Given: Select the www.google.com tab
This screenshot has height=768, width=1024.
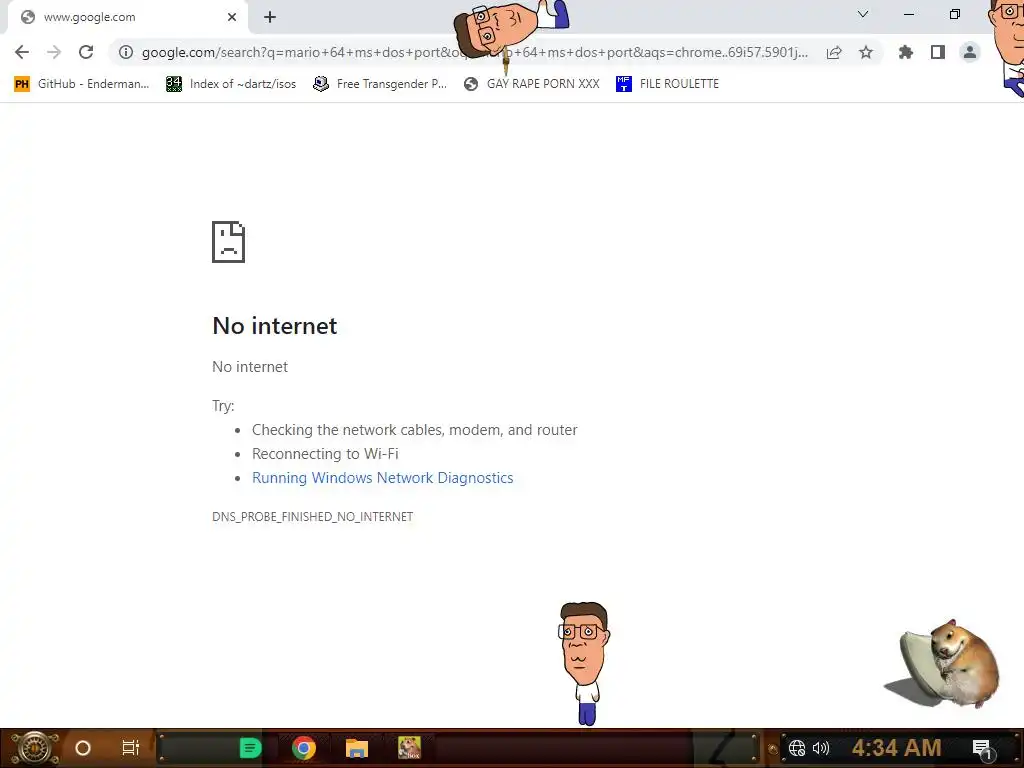Looking at the screenshot, I should 127,17.
